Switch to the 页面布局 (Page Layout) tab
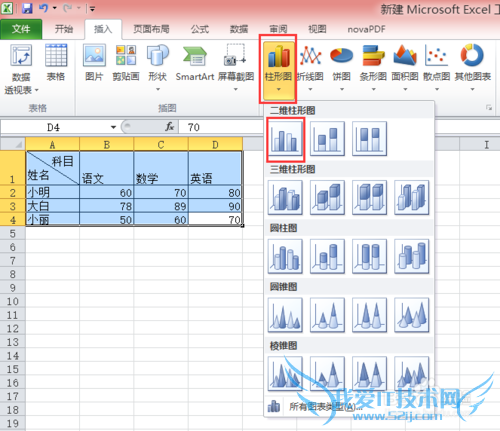The width and height of the screenshot is (500, 431). coord(151,29)
